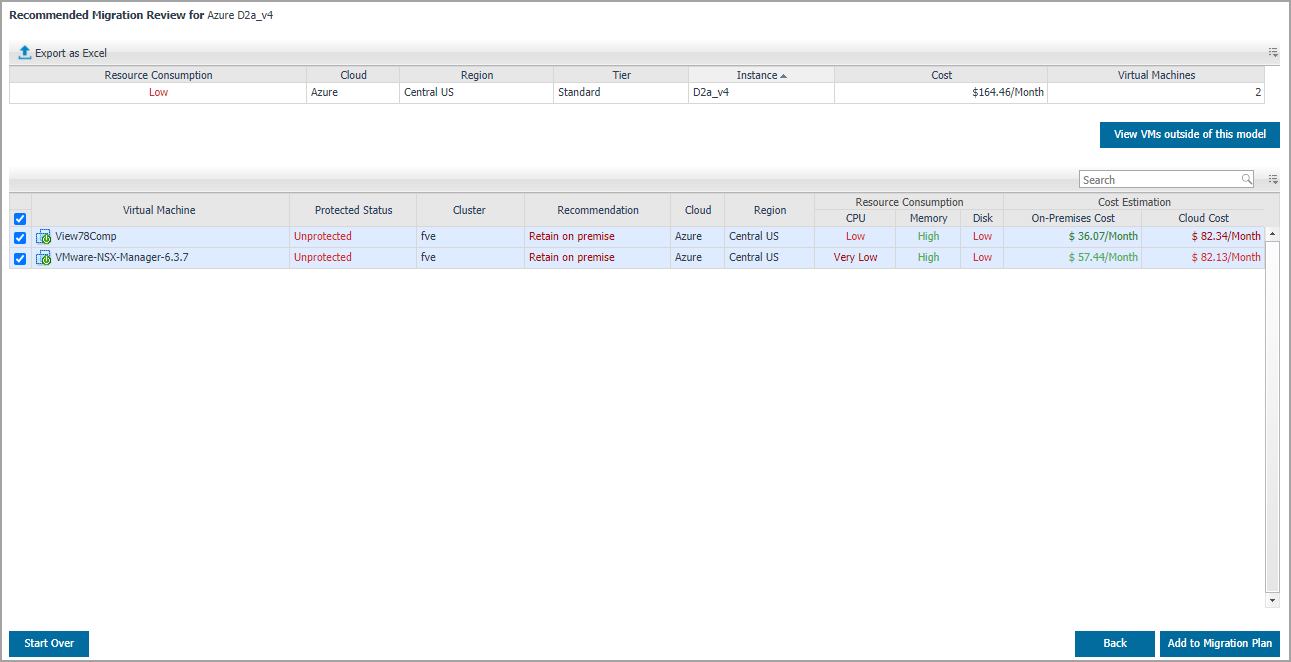This screenshot has width=1291, height=662.
Task: Sort by Virtual Machine column header
Action: point(159,210)
